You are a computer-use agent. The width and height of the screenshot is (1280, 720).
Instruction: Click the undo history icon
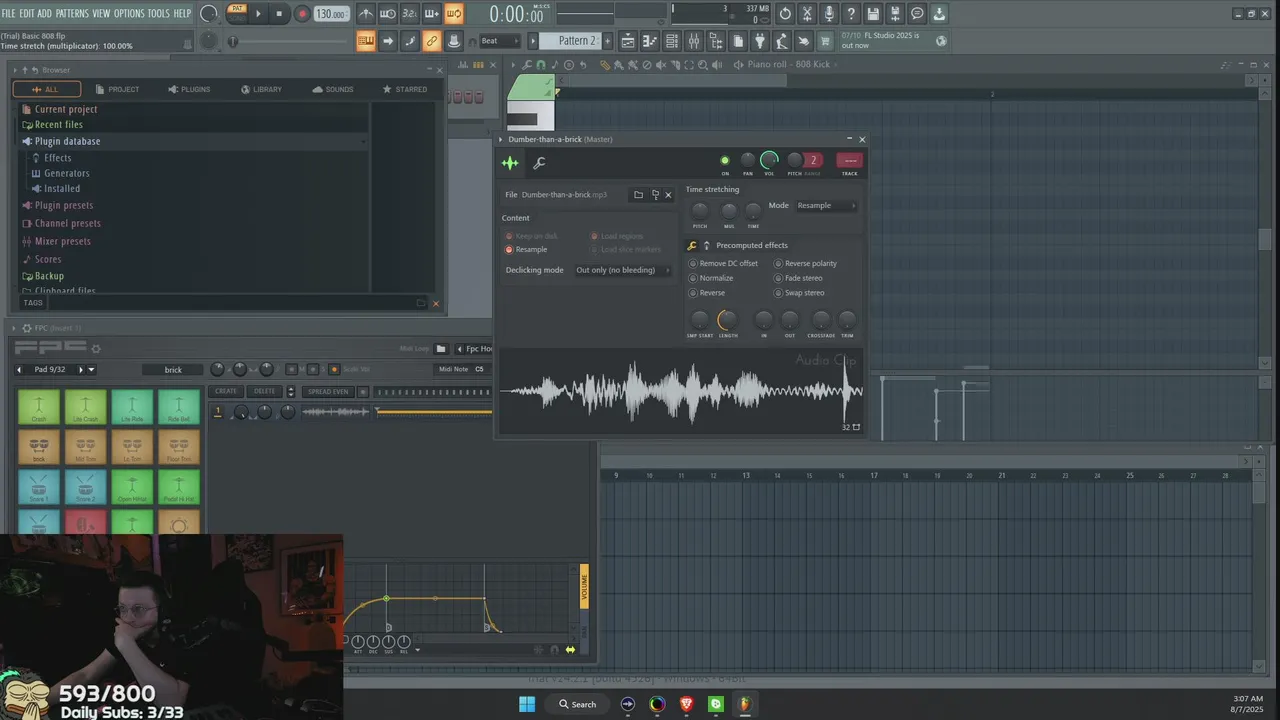click(785, 14)
